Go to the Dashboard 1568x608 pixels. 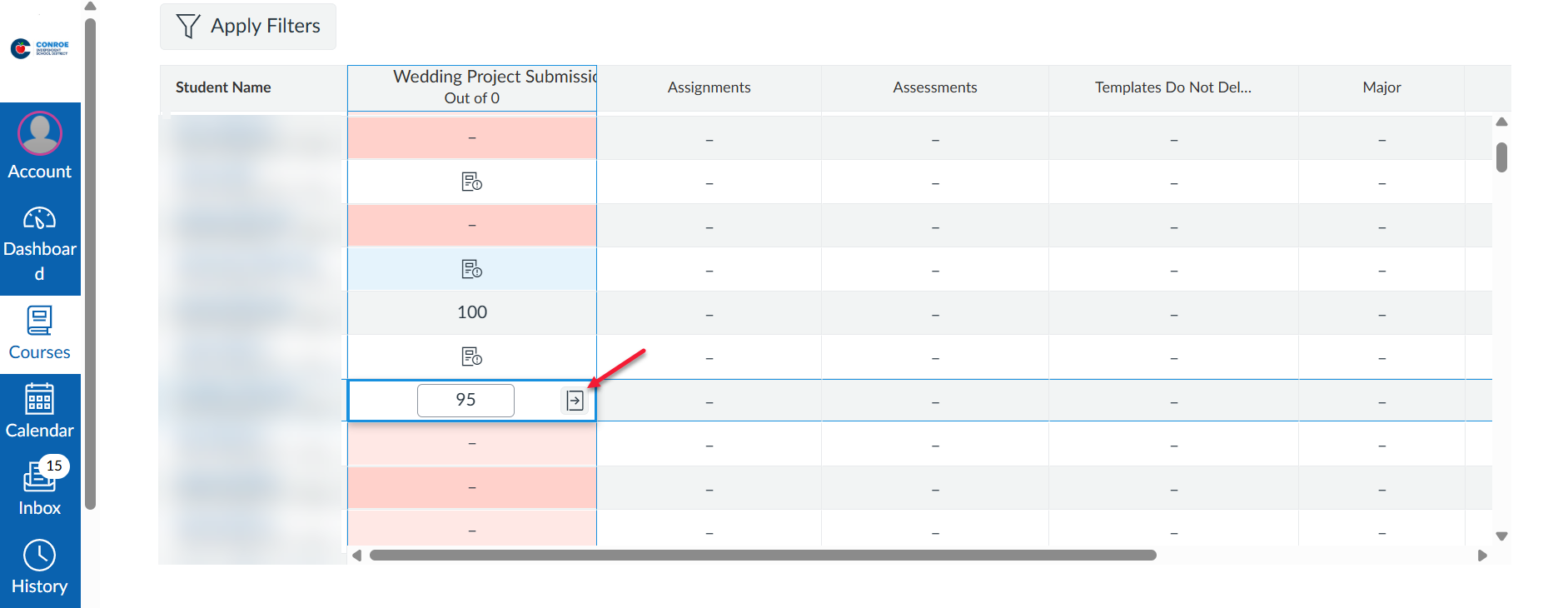[40, 243]
